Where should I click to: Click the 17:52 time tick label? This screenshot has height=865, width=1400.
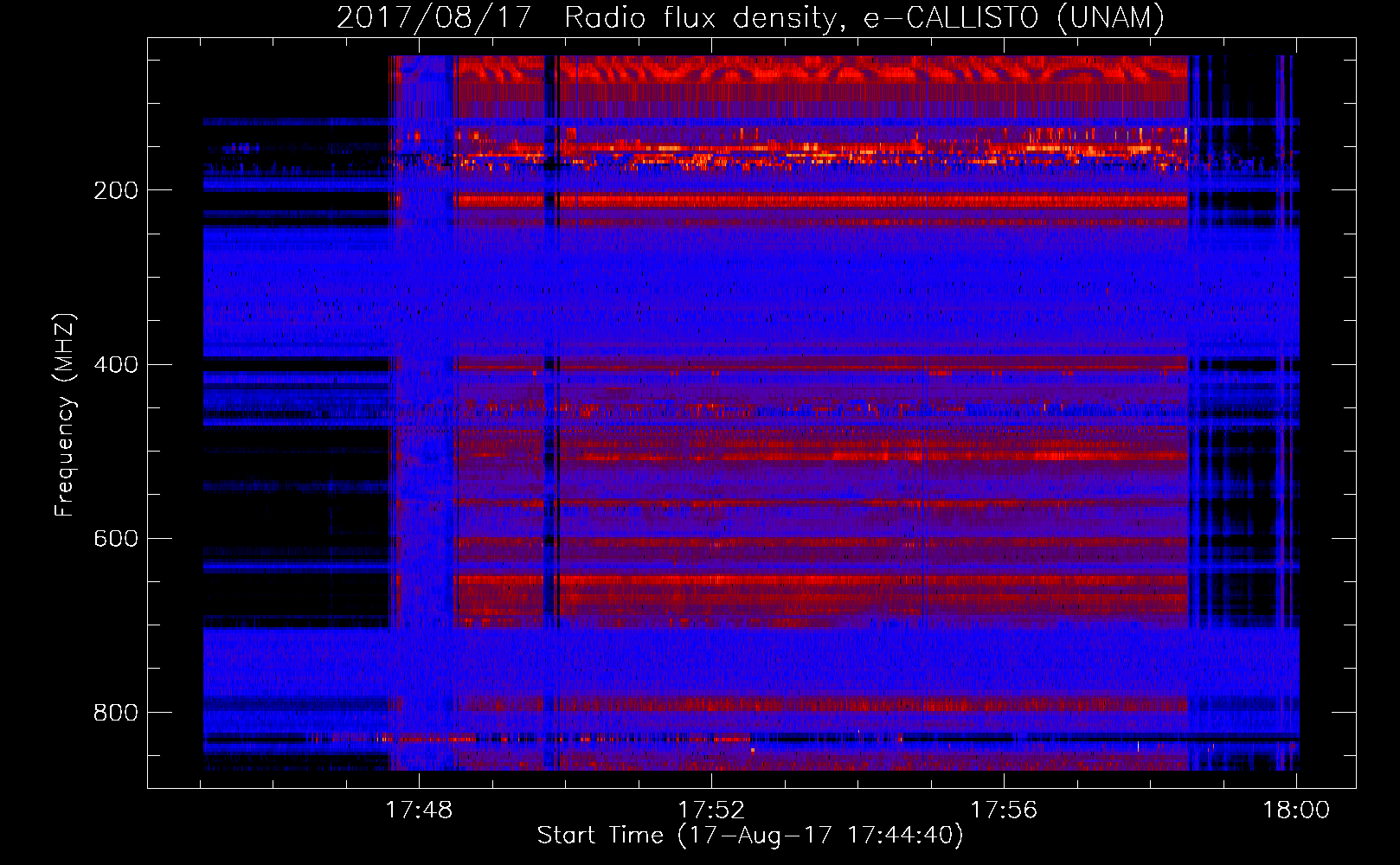[x=711, y=811]
